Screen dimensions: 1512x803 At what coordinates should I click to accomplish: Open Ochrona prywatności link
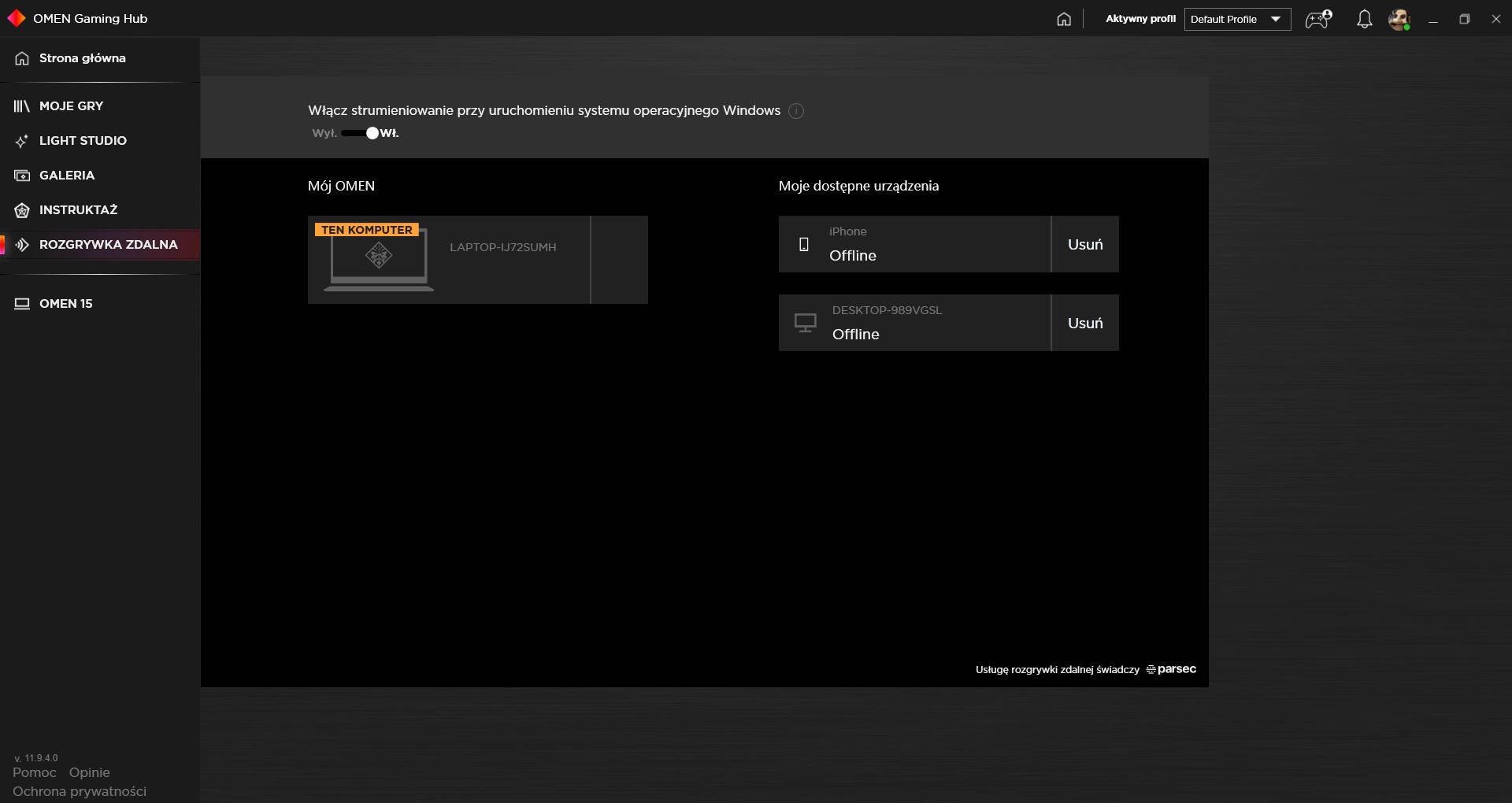[80, 791]
